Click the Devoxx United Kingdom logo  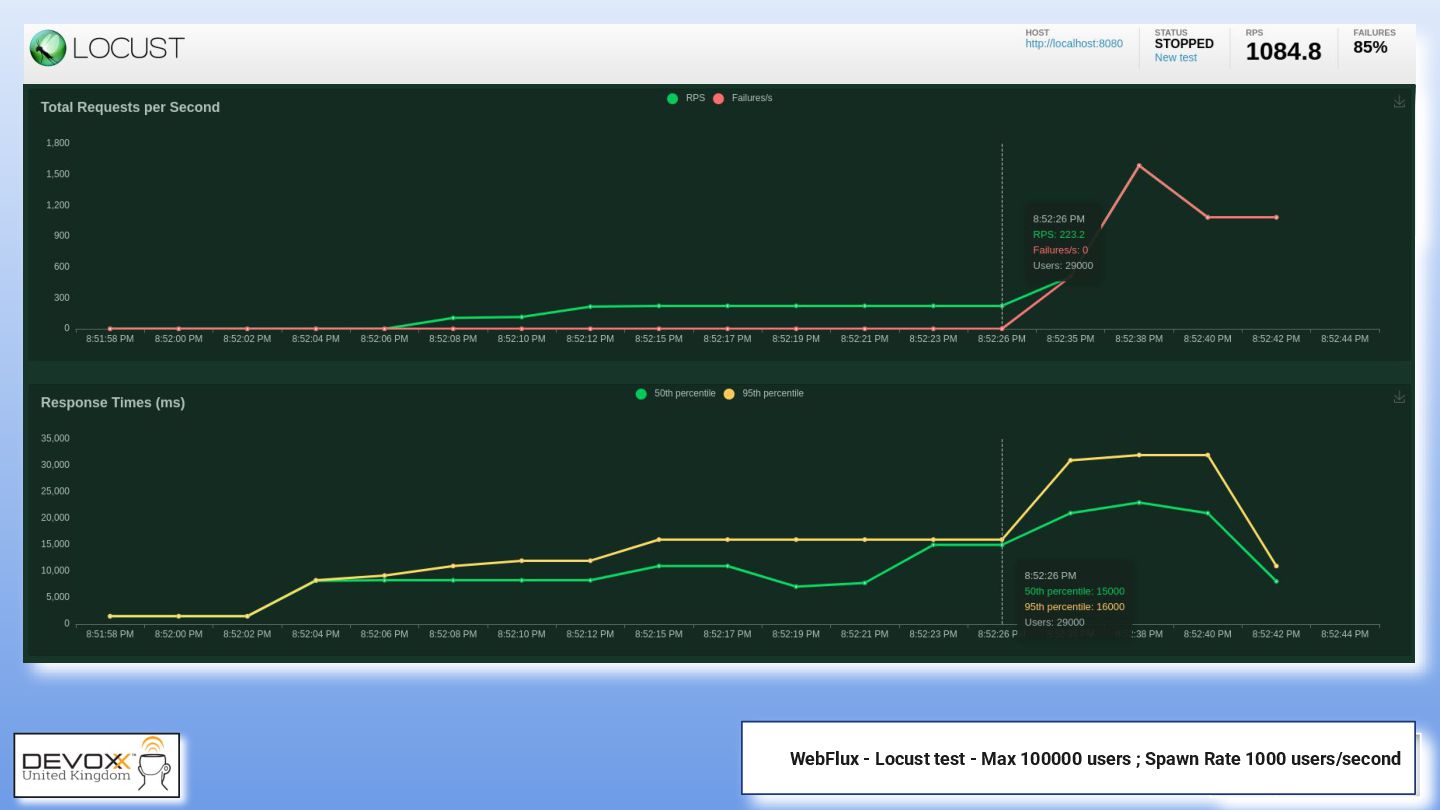(96, 765)
